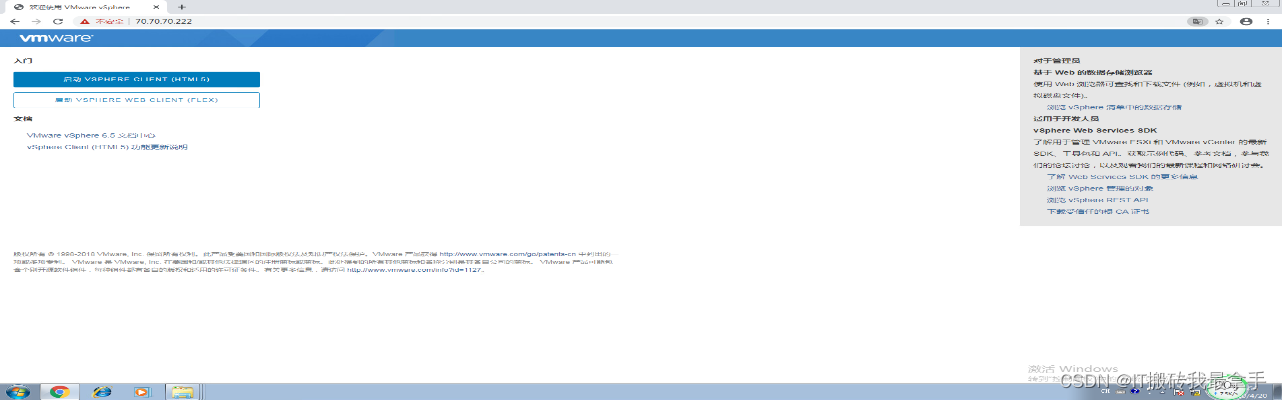Browse vSphere managed objects link
1282x400 pixels.
click(x=1100, y=188)
